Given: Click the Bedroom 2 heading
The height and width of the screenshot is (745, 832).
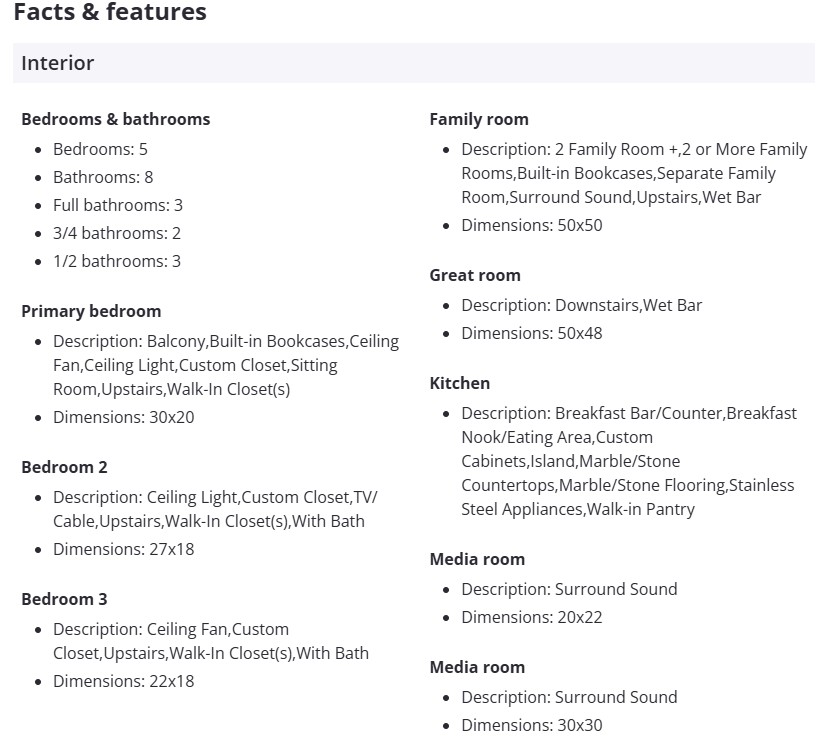Looking at the screenshot, I should point(64,467).
